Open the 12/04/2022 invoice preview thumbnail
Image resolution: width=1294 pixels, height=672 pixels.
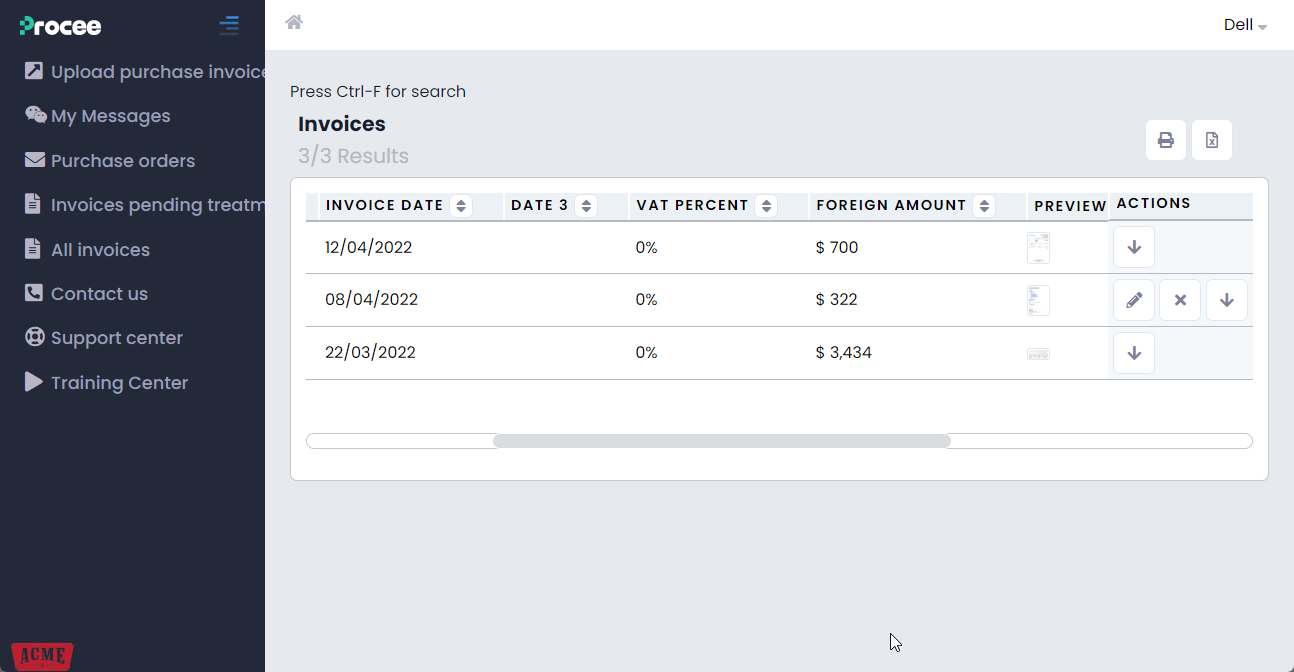pyautogui.click(x=1038, y=247)
